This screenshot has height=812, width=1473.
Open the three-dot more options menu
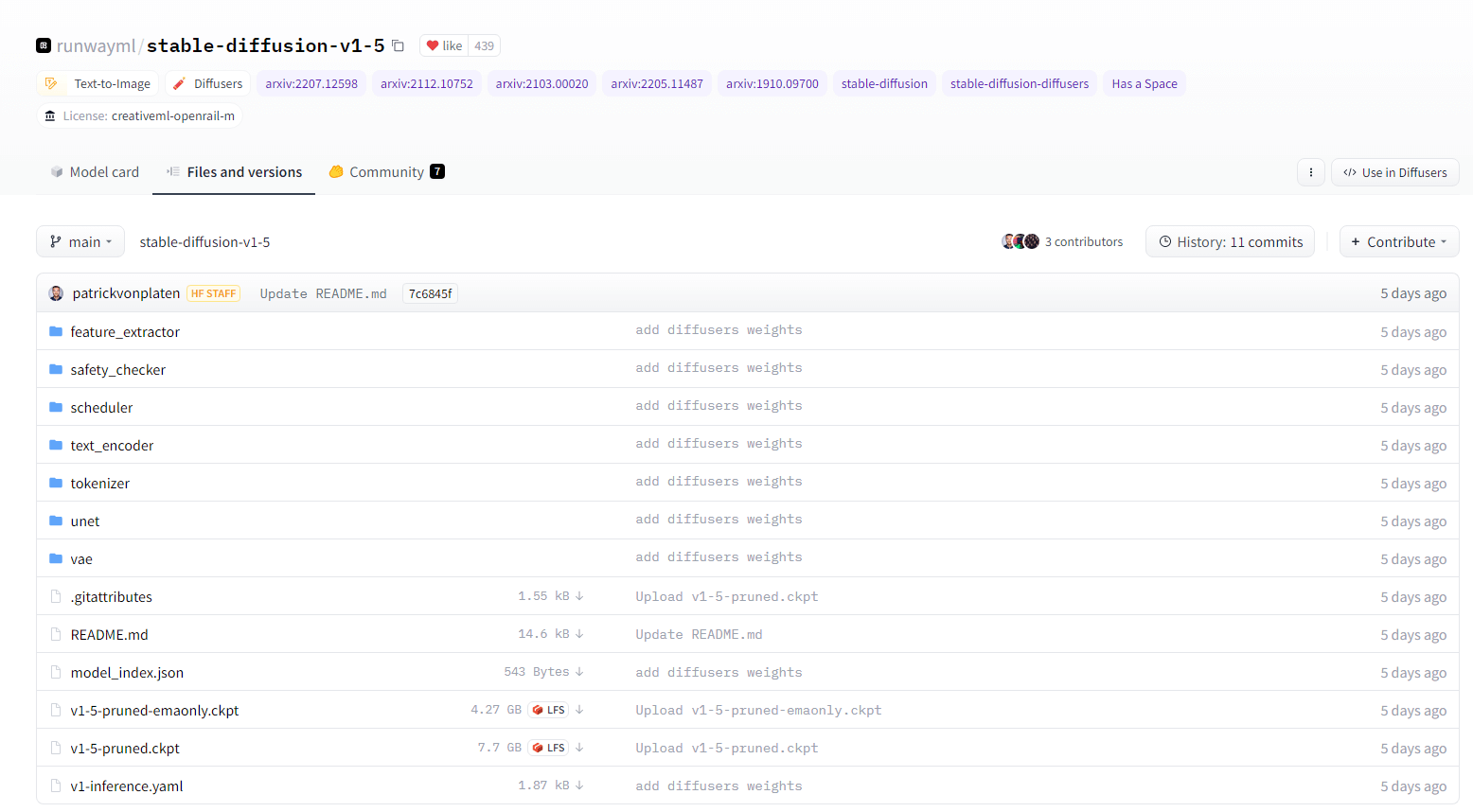pos(1310,172)
